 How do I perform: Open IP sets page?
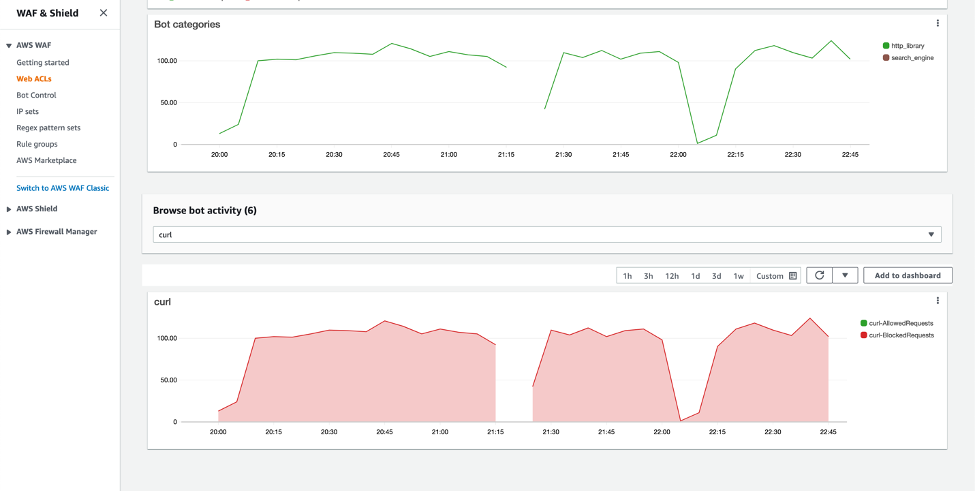(27, 111)
